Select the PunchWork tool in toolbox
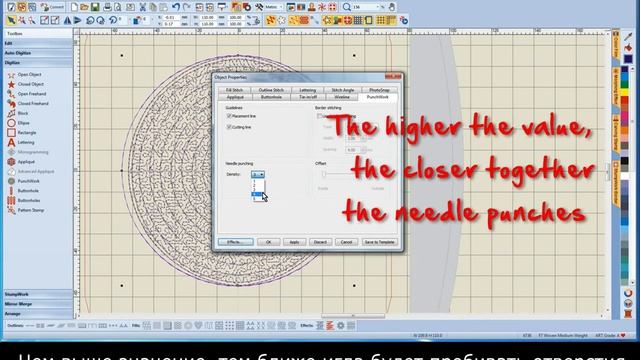640x360 pixels. click(23, 181)
